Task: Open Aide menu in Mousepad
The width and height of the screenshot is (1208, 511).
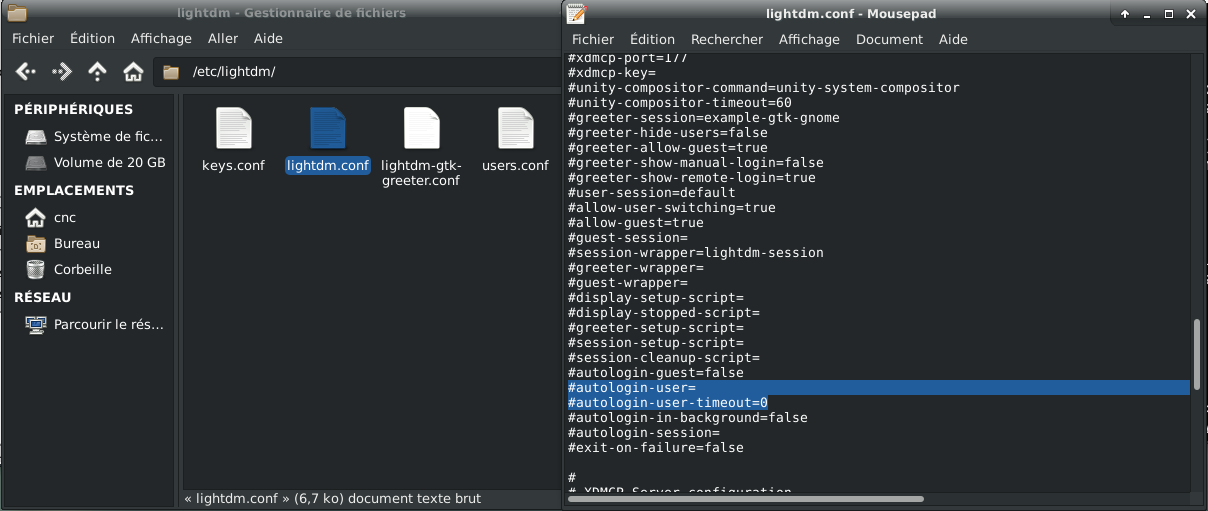Action: (953, 39)
